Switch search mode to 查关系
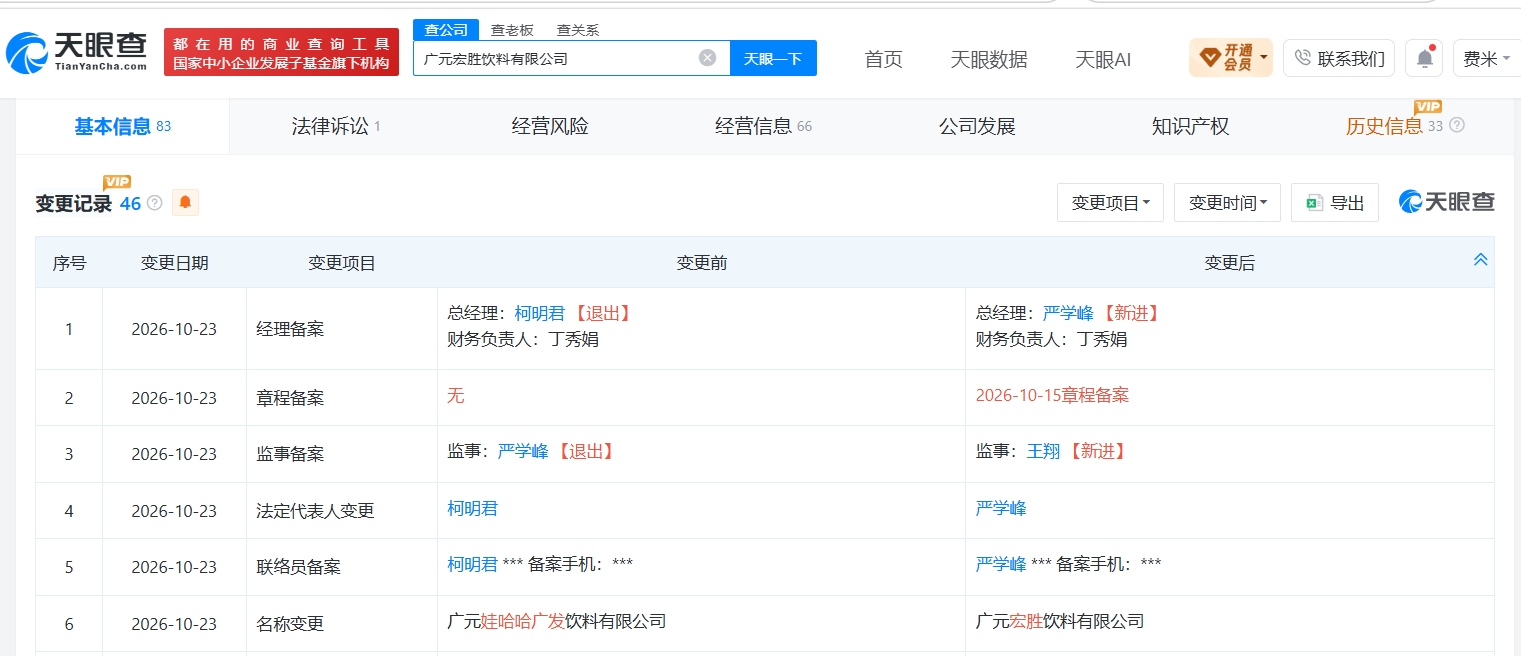Viewport: 1521px width, 656px height. point(578,30)
